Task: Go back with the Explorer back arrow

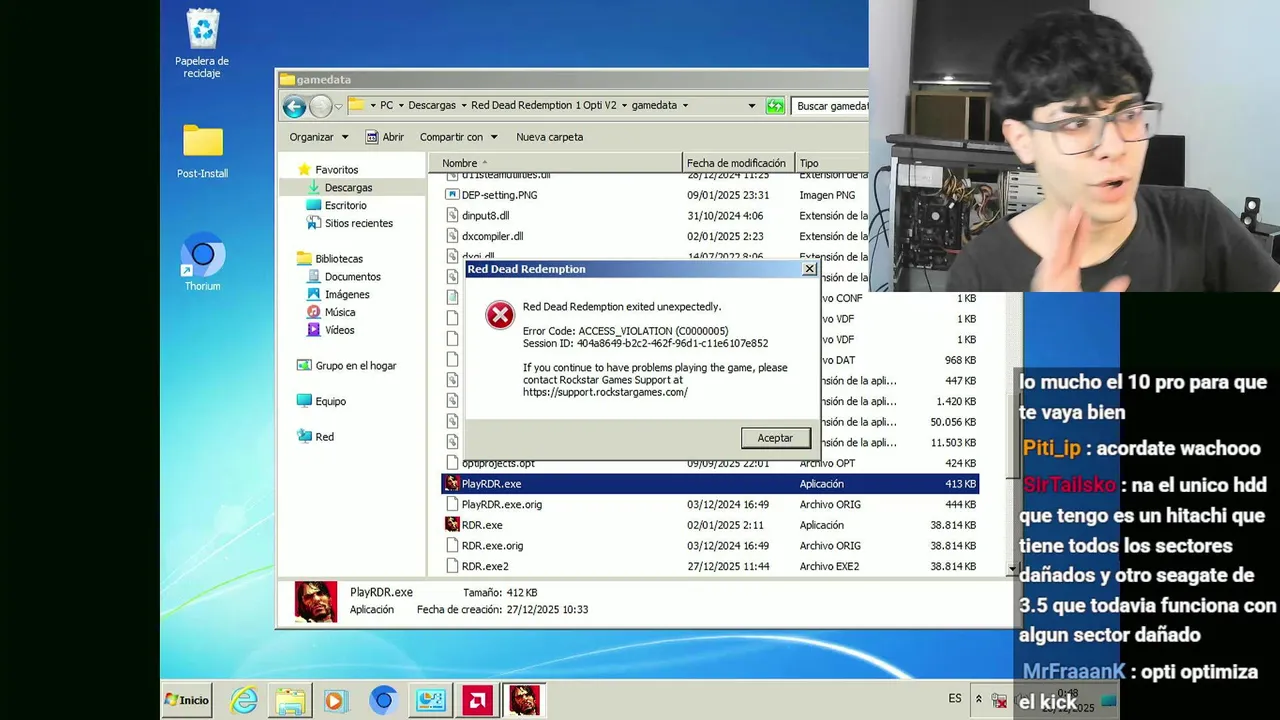Action: click(294, 106)
